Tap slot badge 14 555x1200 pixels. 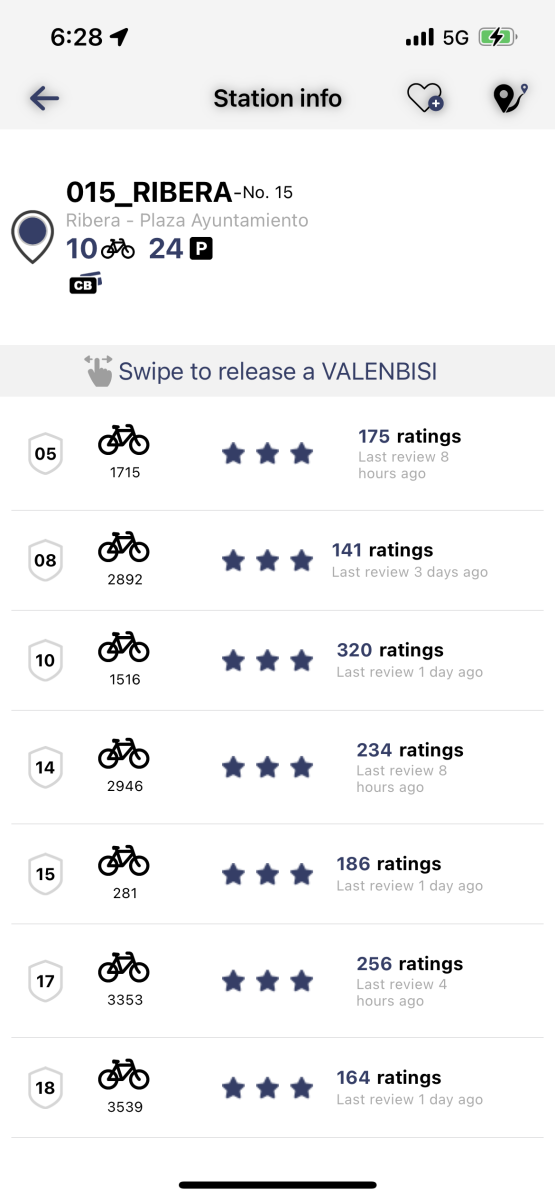tap(45, 768)
